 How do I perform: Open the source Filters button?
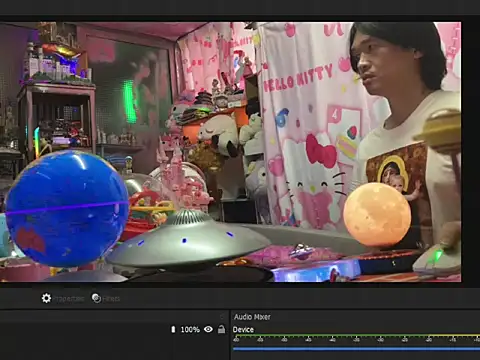(106, 298)
